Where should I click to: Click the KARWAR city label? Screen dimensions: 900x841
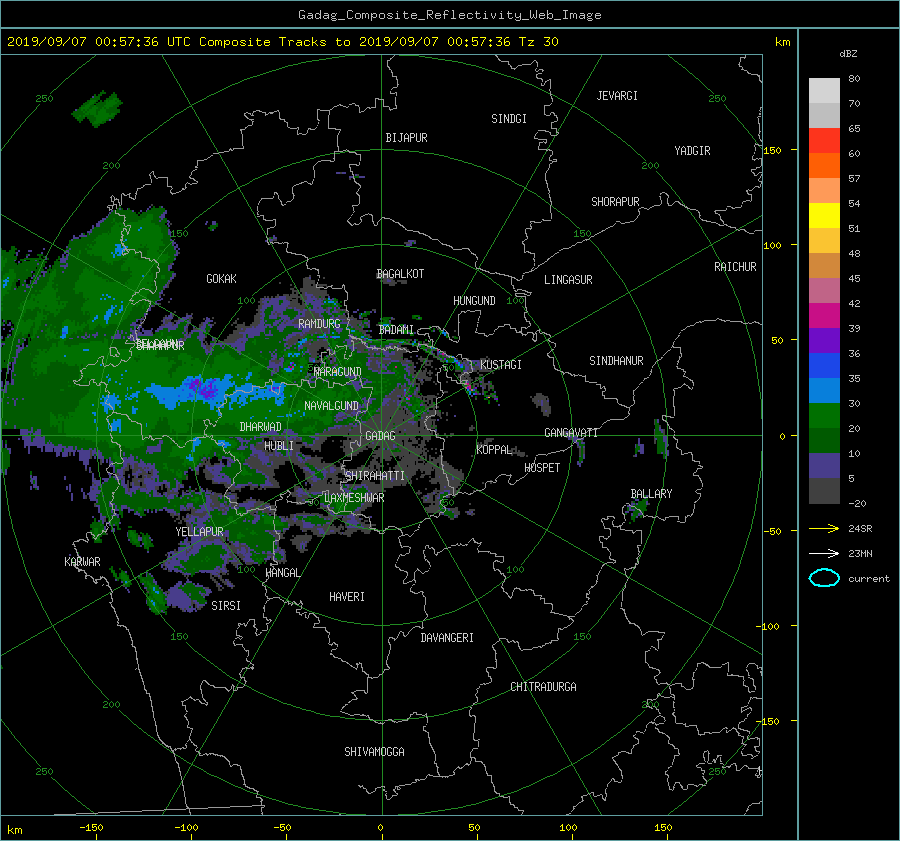[x=82, y=562]
